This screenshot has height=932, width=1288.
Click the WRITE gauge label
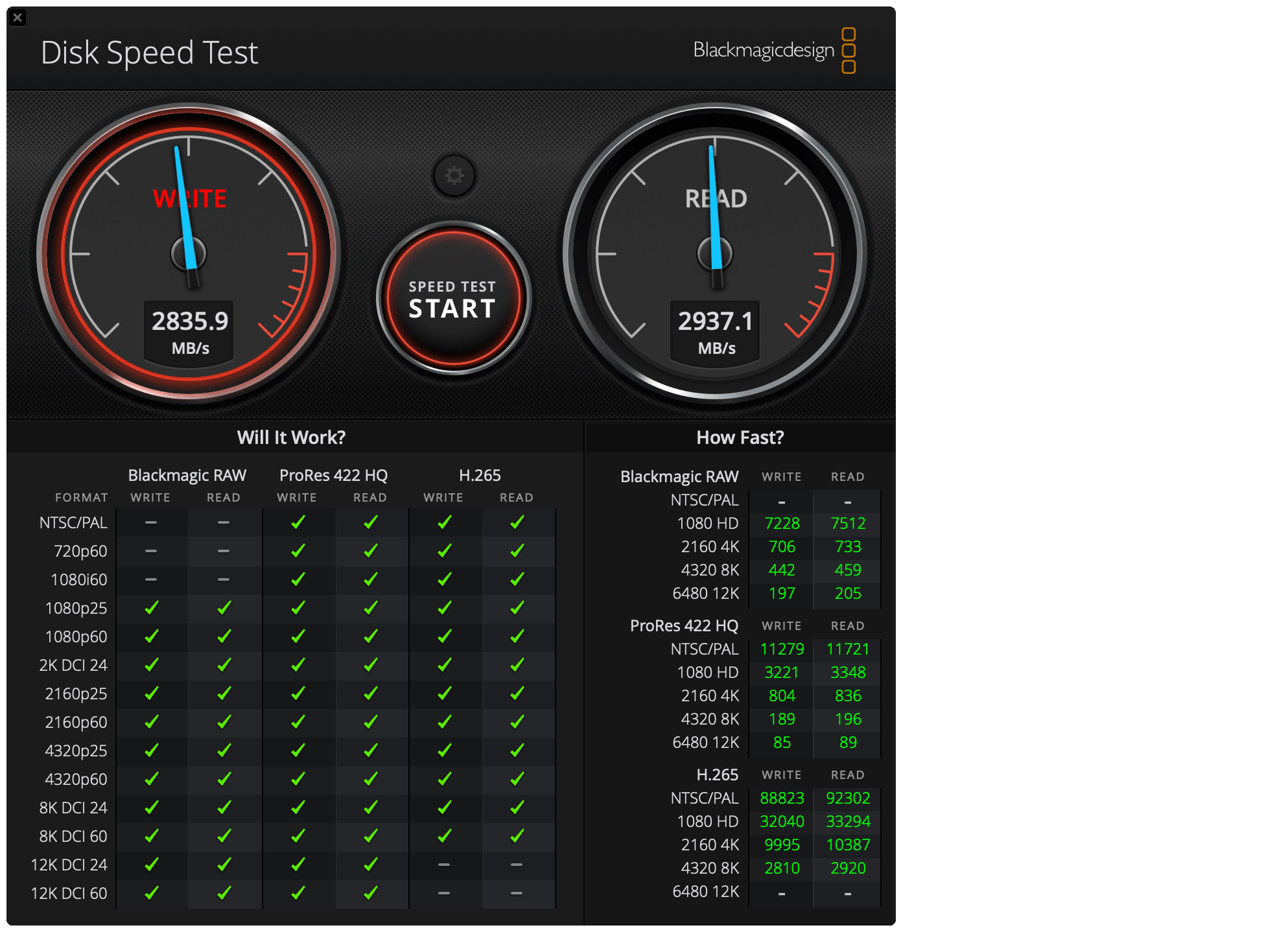click(x=189, y=198)
